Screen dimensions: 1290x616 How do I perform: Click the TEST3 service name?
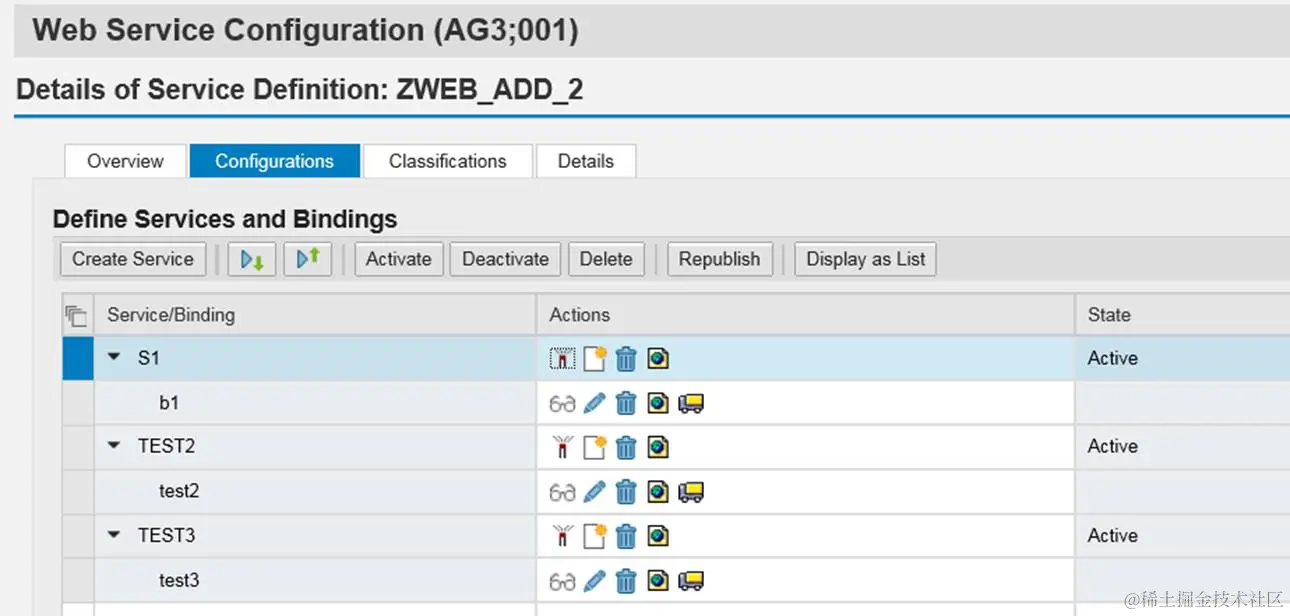[x=167, y=536]
